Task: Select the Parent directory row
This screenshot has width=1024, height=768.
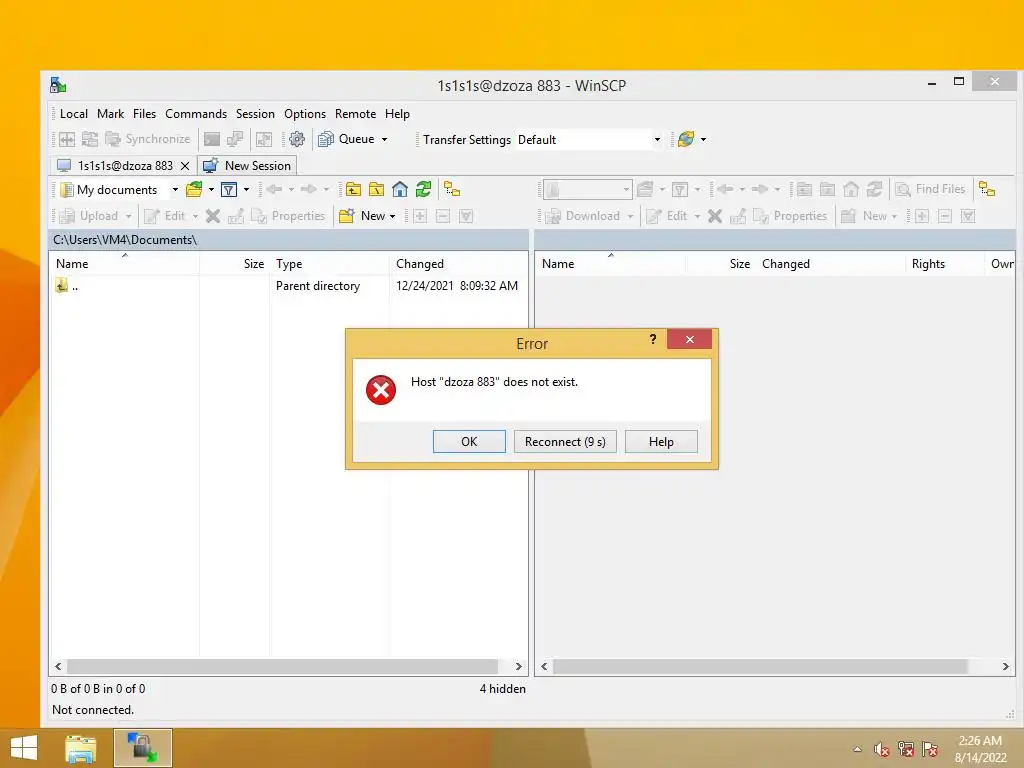Action: (288, 286)
